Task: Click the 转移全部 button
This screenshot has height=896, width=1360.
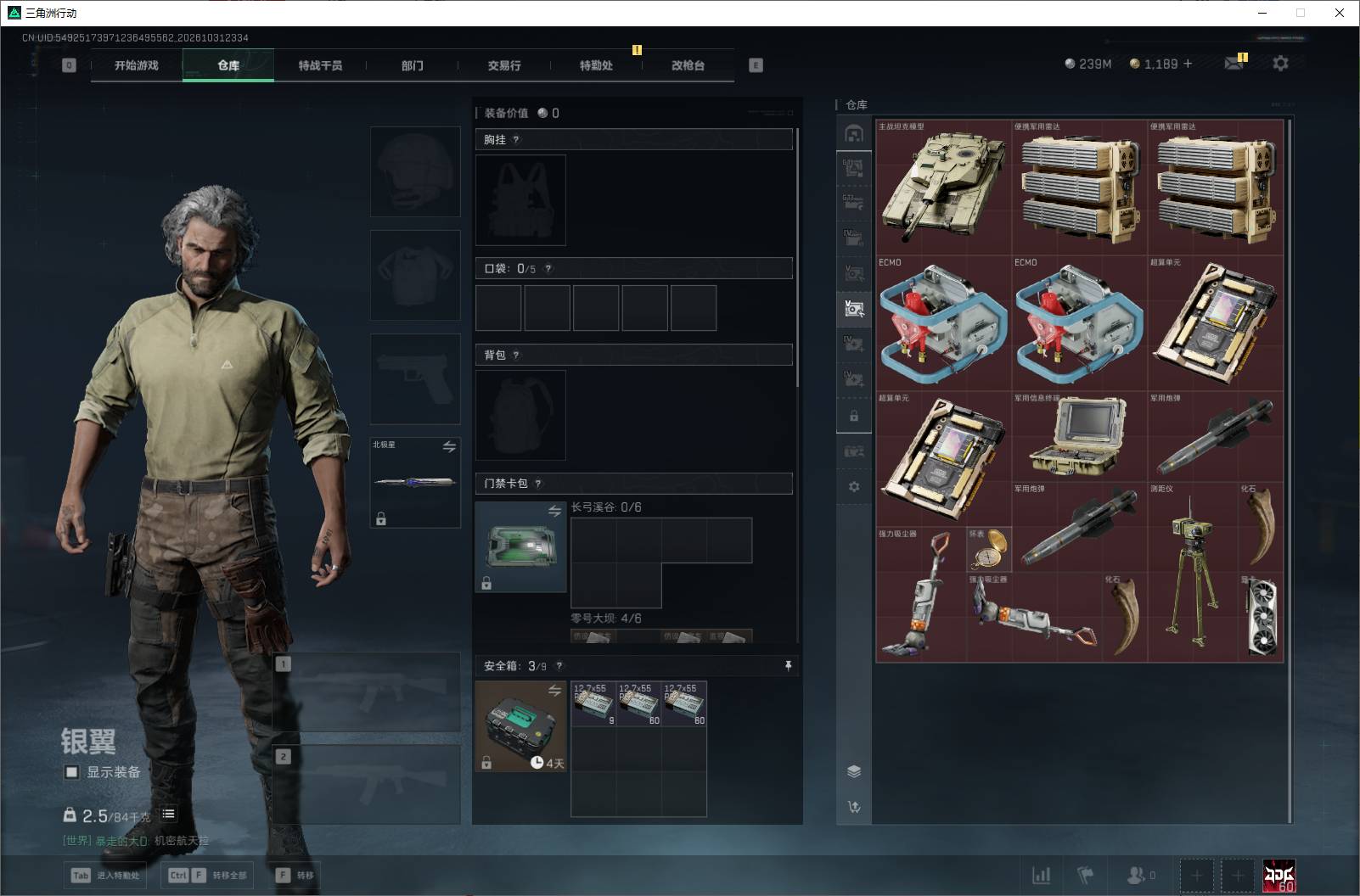Action: pyautogui.click(x=207, y=876)
